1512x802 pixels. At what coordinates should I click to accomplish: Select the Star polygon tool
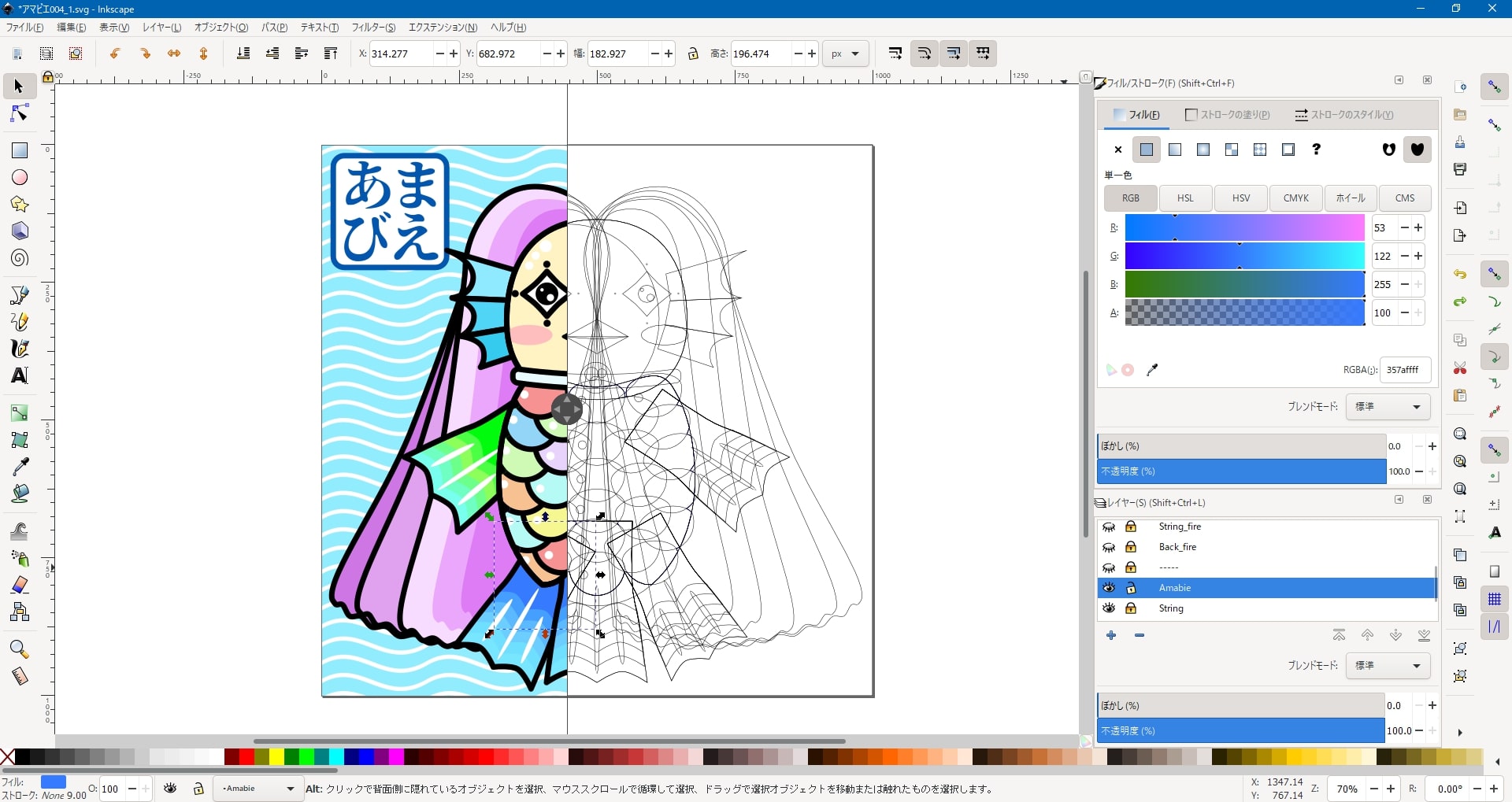tap(19, 205)
